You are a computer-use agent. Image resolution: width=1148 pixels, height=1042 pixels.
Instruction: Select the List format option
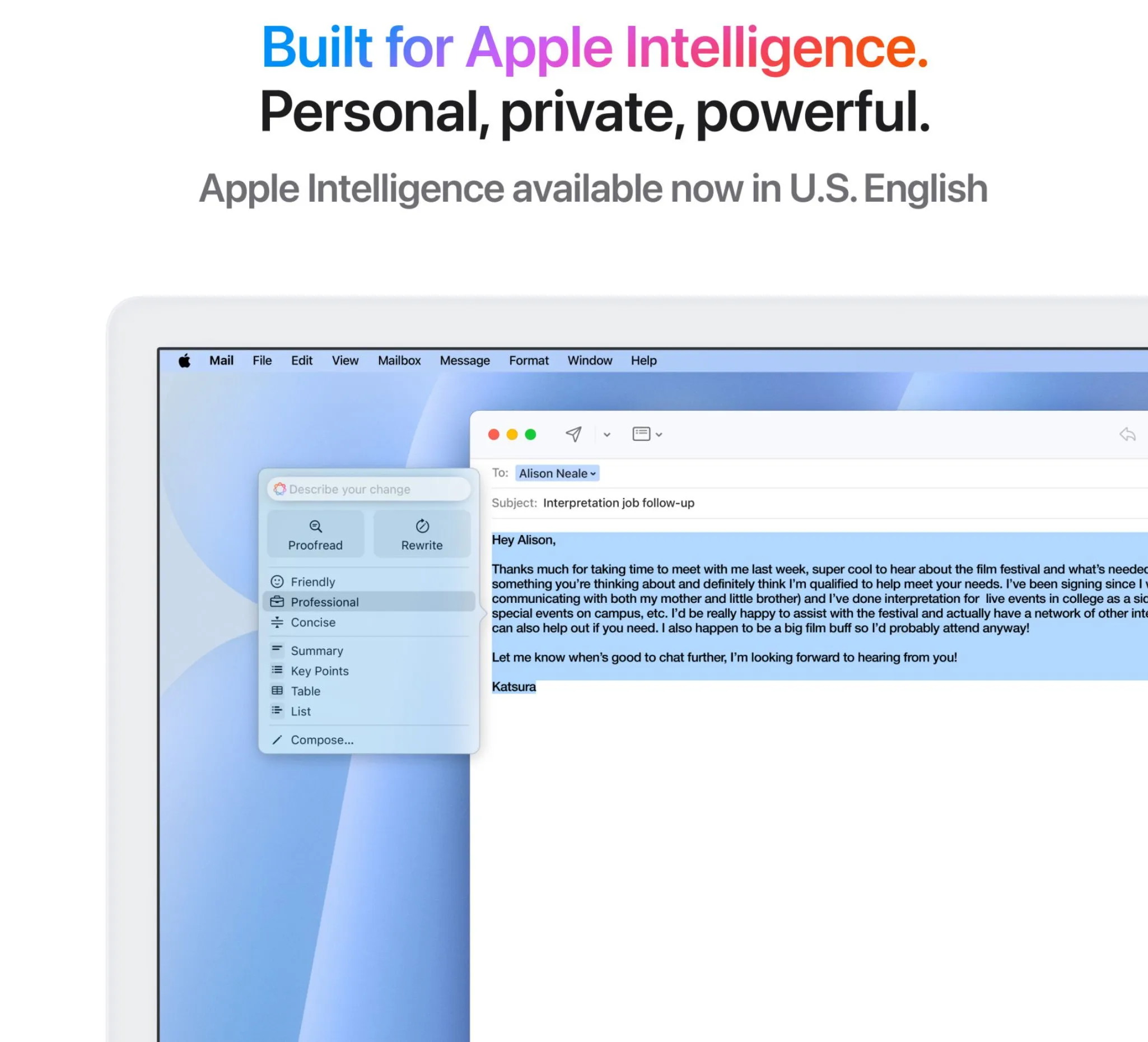click(x=300, y=711)
